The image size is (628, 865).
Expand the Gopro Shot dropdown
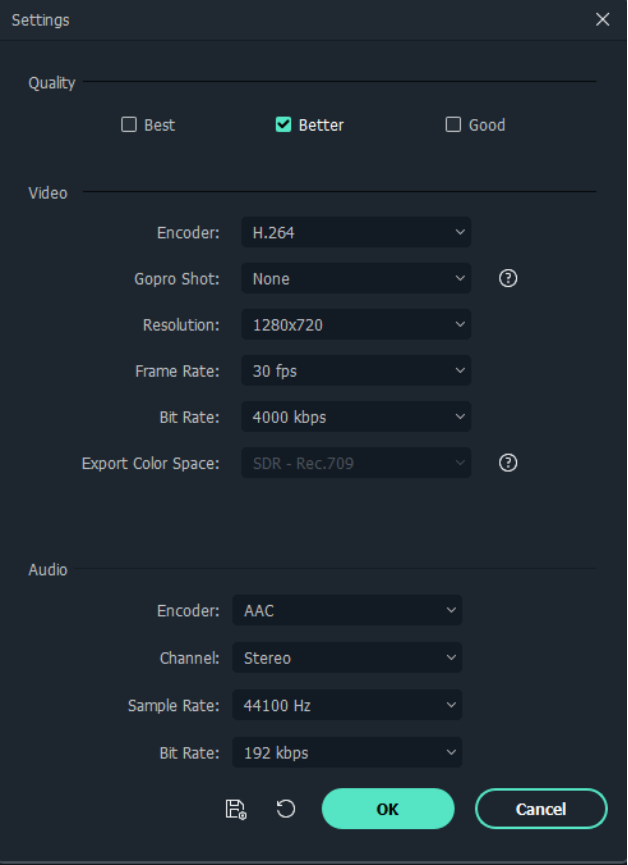pyautogui.click(x=355, y=279)
